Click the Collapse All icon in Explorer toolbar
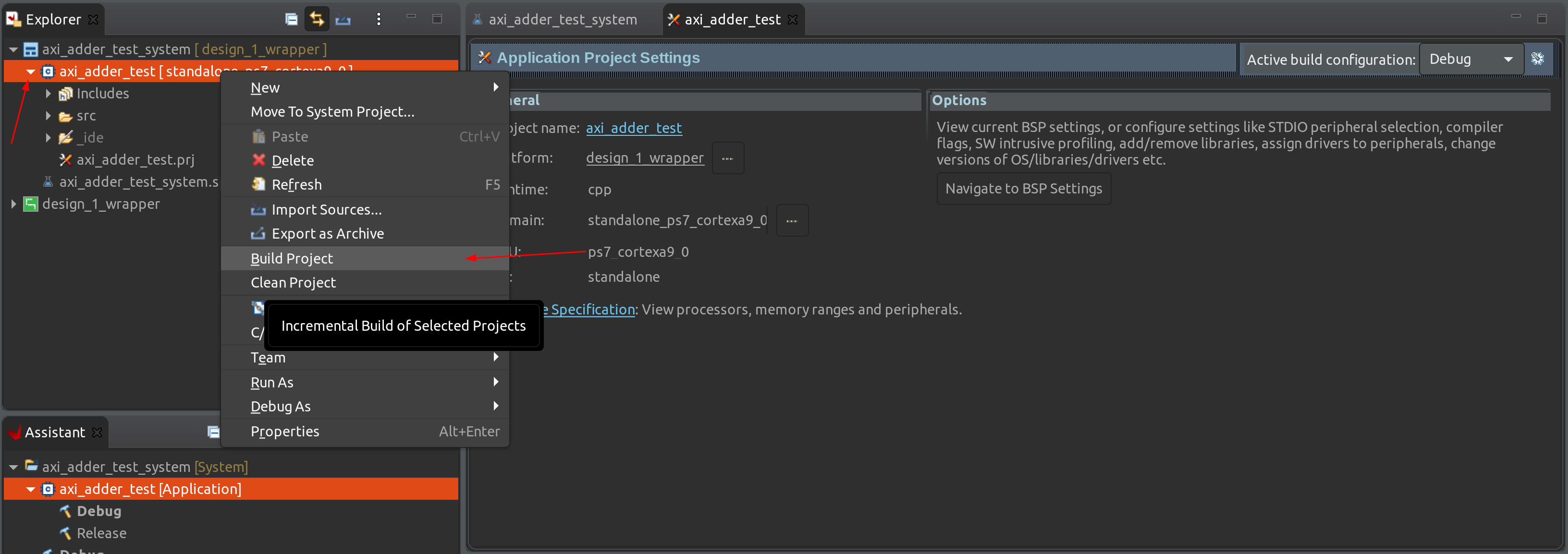This screenshot has width=1568, height=554. click(x=291, y=19)
